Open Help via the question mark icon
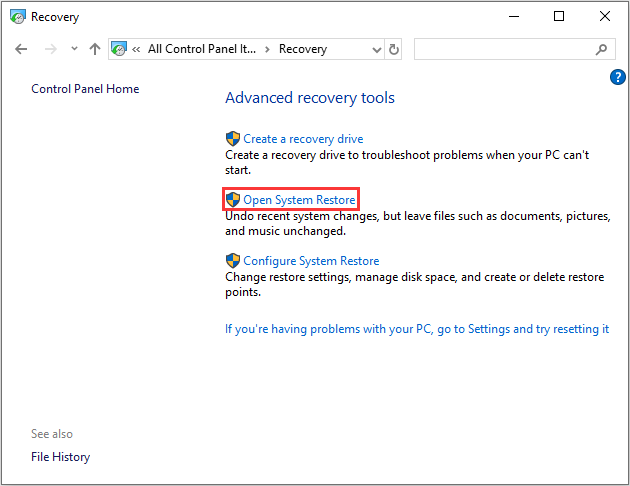This screenshot has height=486, width=630. [x=618, y=77]
